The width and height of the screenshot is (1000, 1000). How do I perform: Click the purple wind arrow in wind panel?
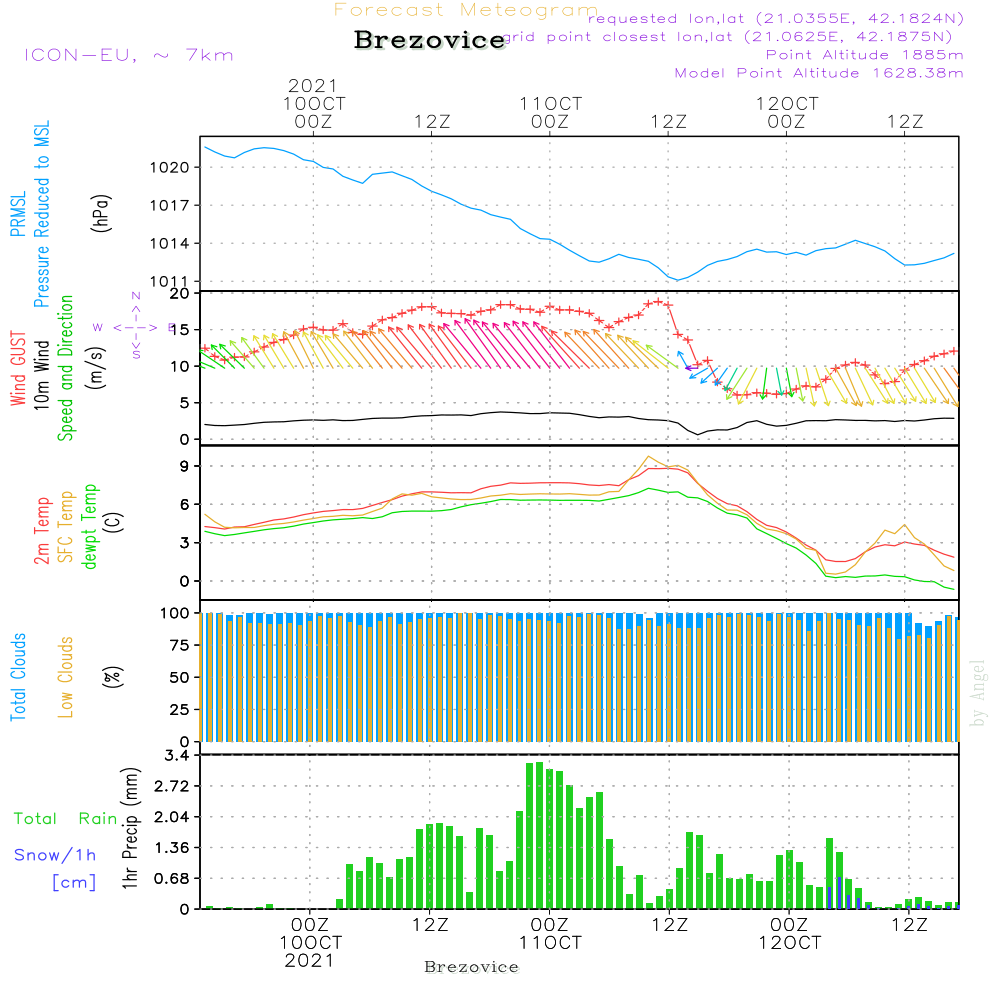pos(690,368)
